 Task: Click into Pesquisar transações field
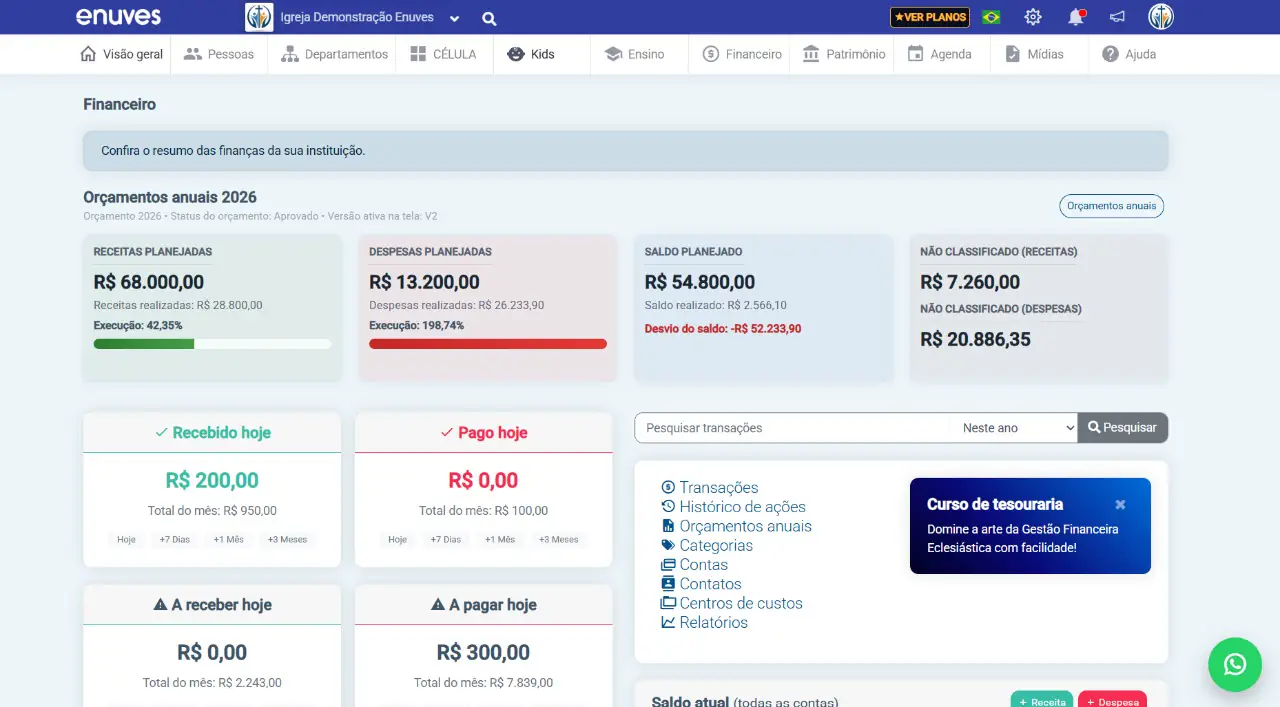[792, 428]
